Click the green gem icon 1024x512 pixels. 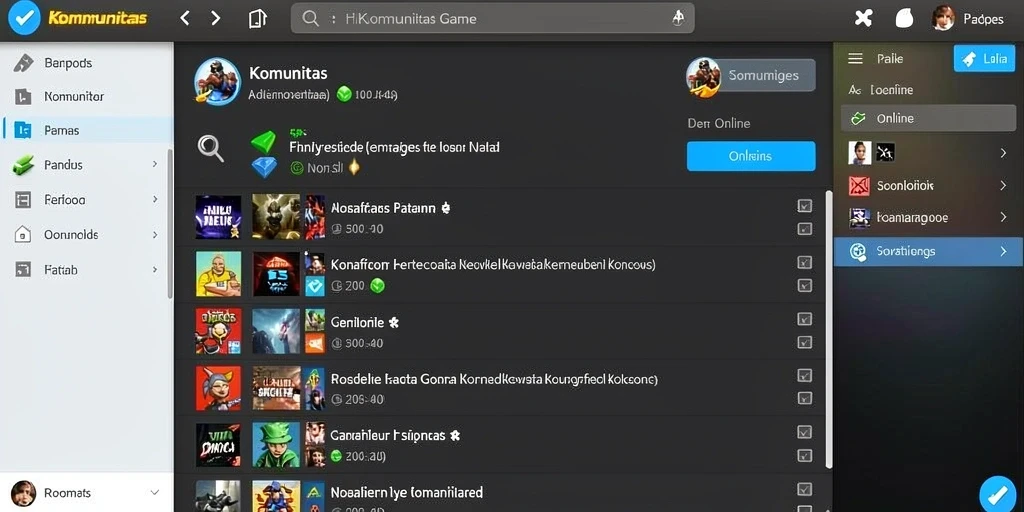(x=264, y=141)
